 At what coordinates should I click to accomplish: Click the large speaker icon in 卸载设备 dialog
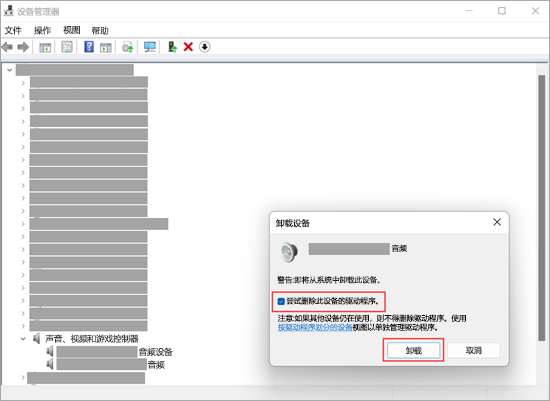[289, 252]
